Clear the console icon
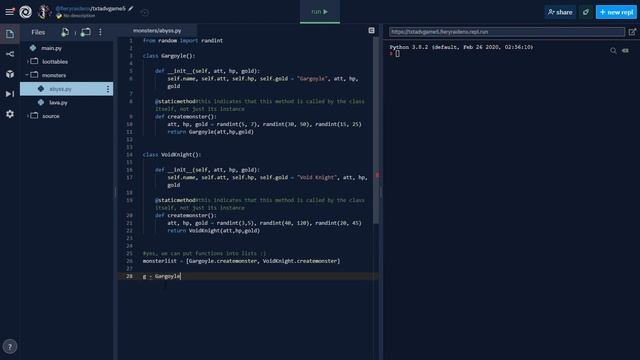 (625, 51)
